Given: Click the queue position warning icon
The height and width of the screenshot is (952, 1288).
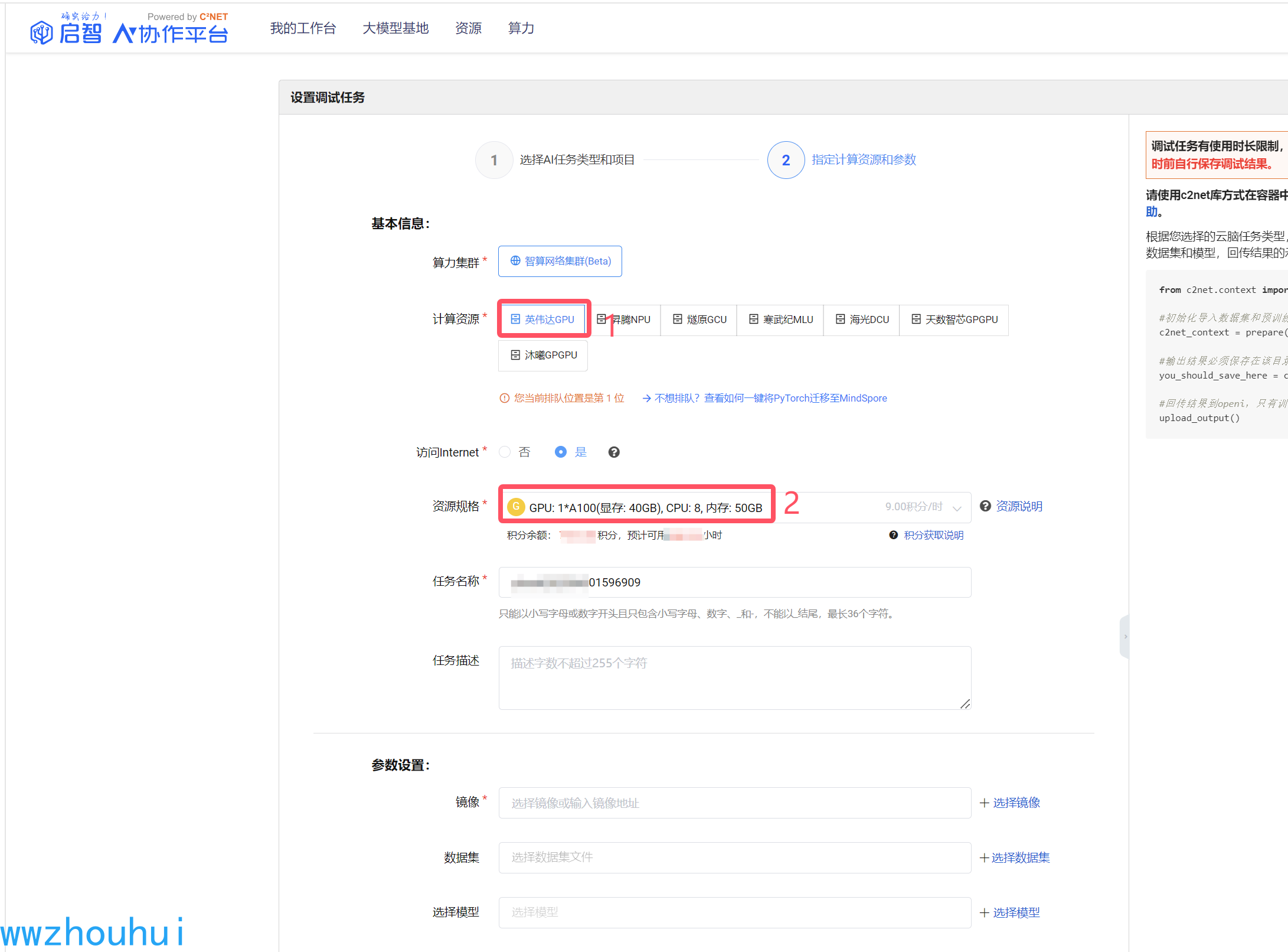Looking at the screenshot, I should pyautogui.click(x=505, y=399).
